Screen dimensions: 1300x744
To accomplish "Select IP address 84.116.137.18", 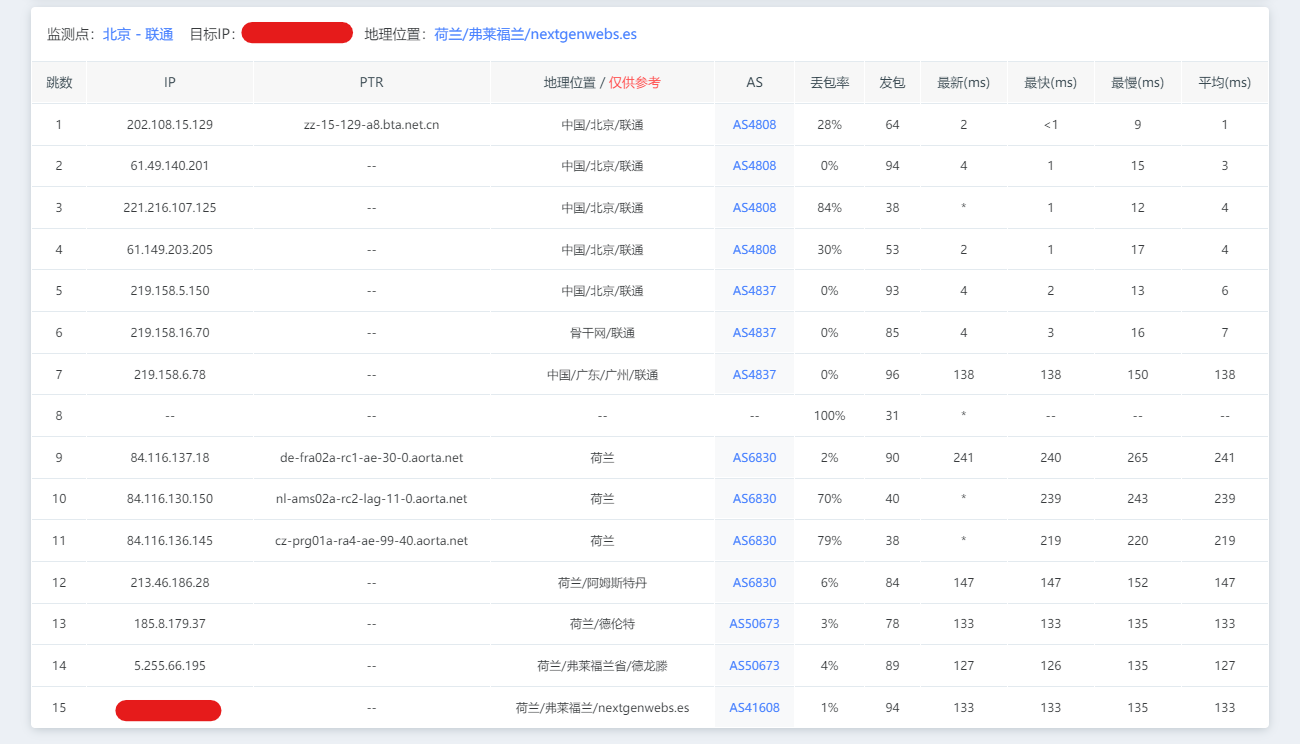I will pyautogui.click(x=170, y=458).
